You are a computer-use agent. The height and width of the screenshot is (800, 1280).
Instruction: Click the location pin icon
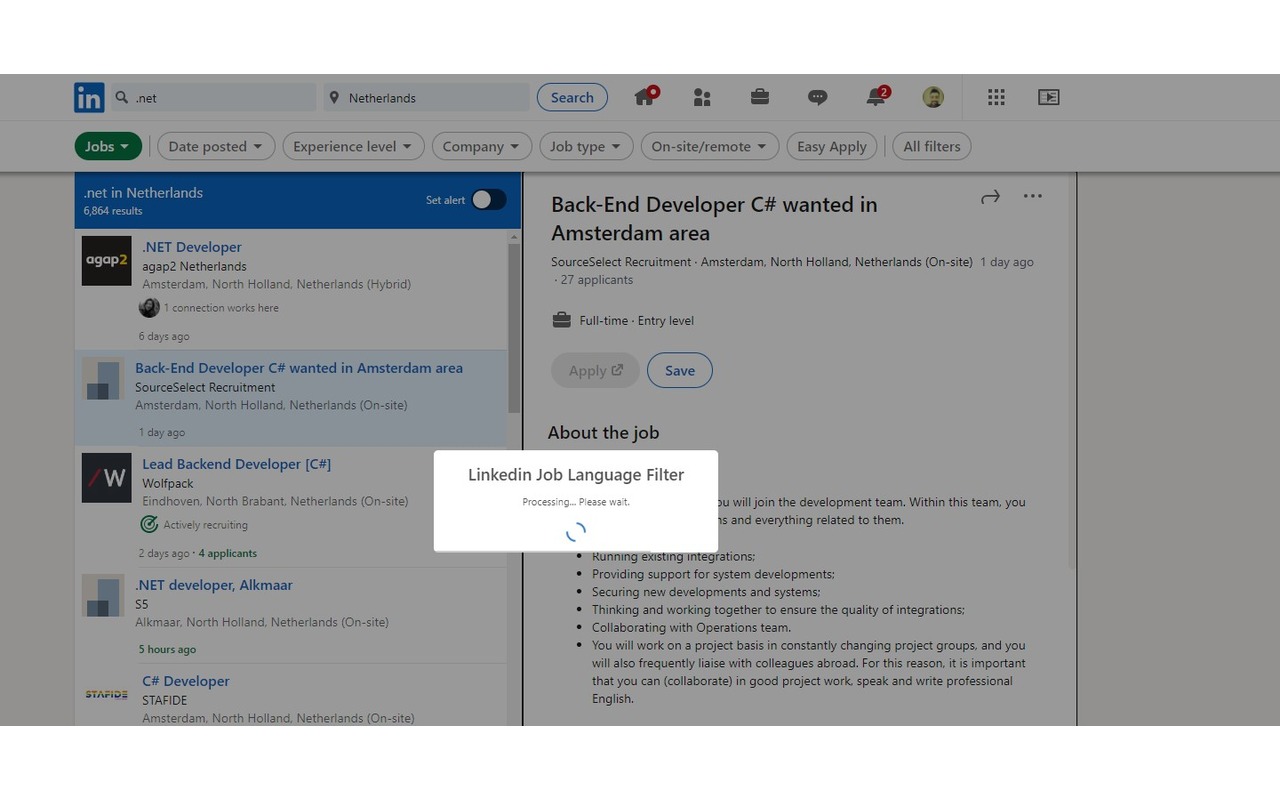335,97
